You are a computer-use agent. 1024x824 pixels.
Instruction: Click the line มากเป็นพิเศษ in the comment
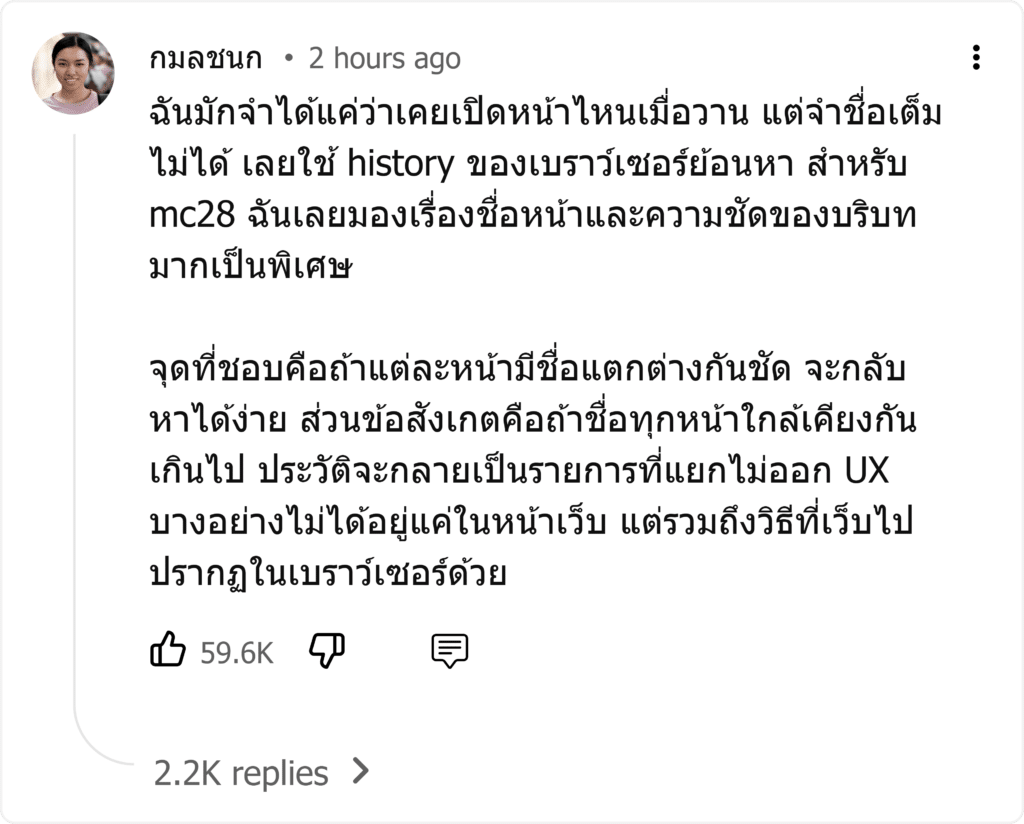click(251, 266)
